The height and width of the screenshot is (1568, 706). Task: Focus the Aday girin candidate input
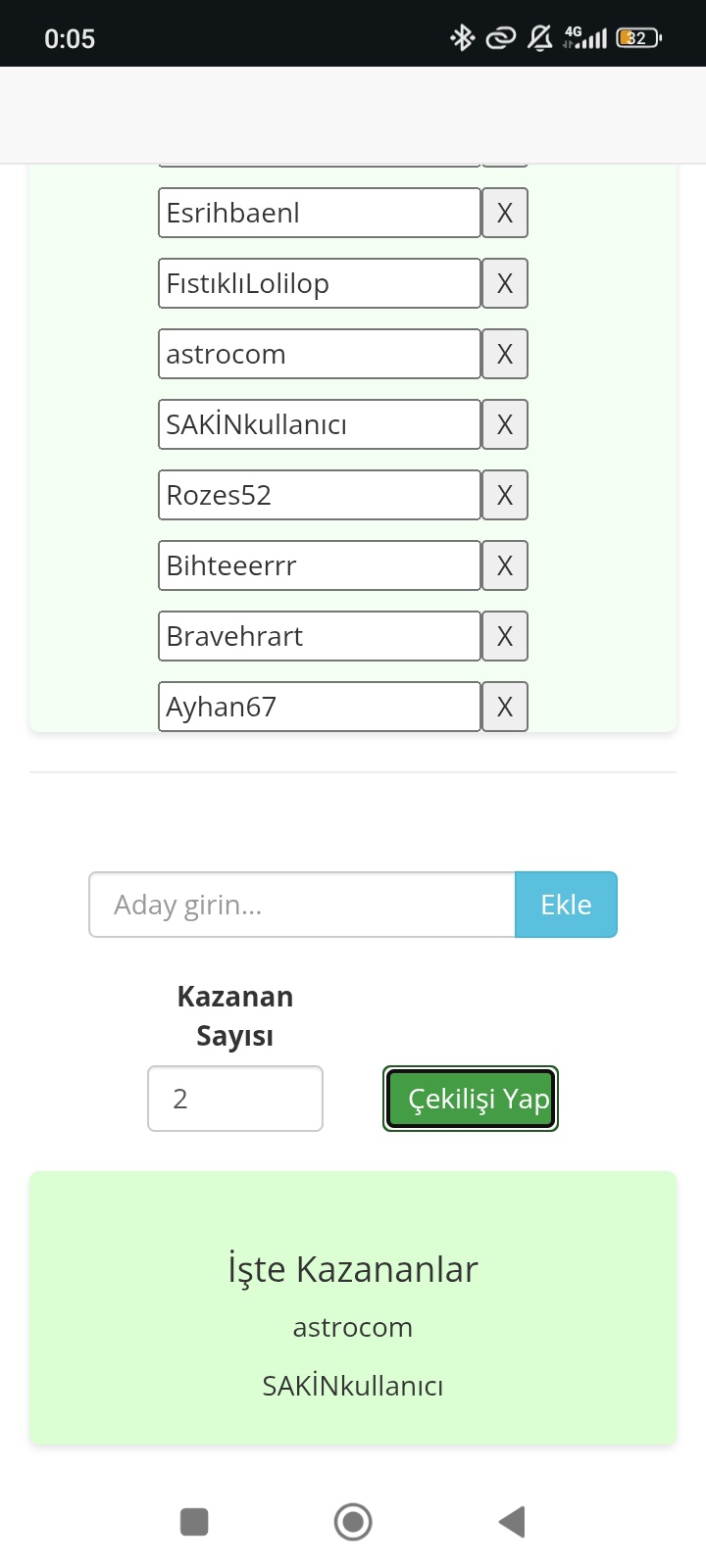[302, 905]
